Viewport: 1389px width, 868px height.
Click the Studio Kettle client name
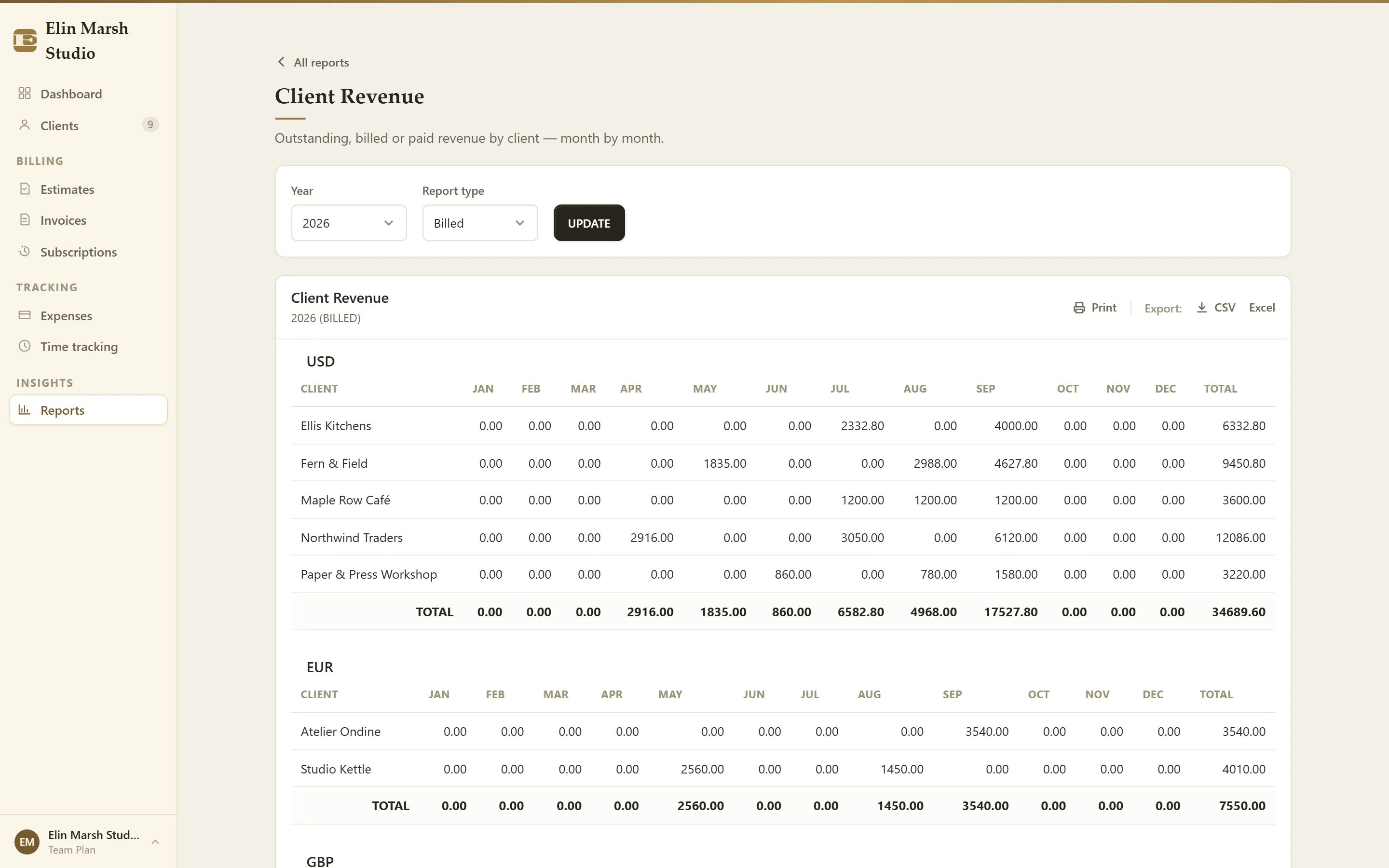tap(336, 769)
